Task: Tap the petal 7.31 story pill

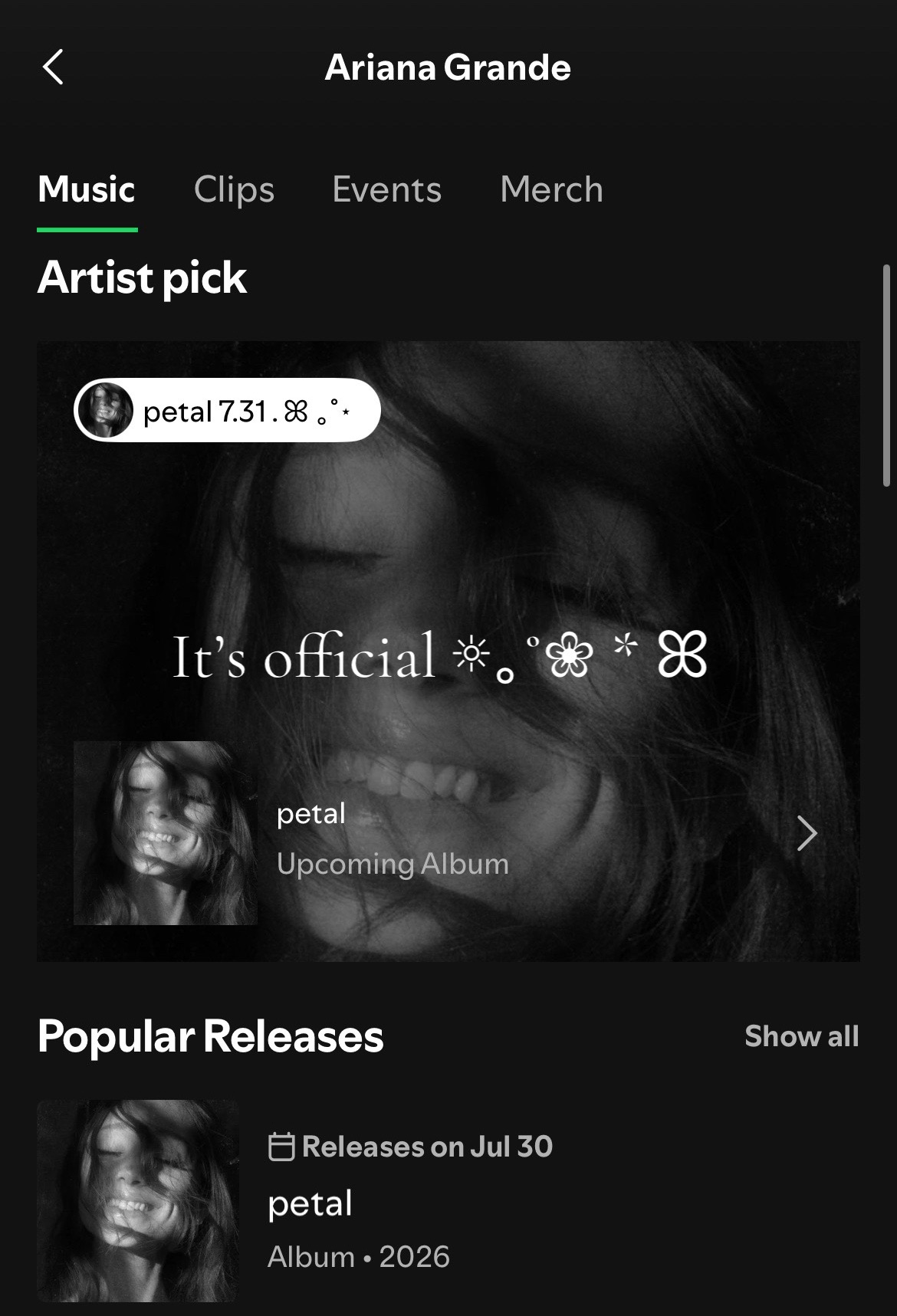Action: [x=227, y=410]
